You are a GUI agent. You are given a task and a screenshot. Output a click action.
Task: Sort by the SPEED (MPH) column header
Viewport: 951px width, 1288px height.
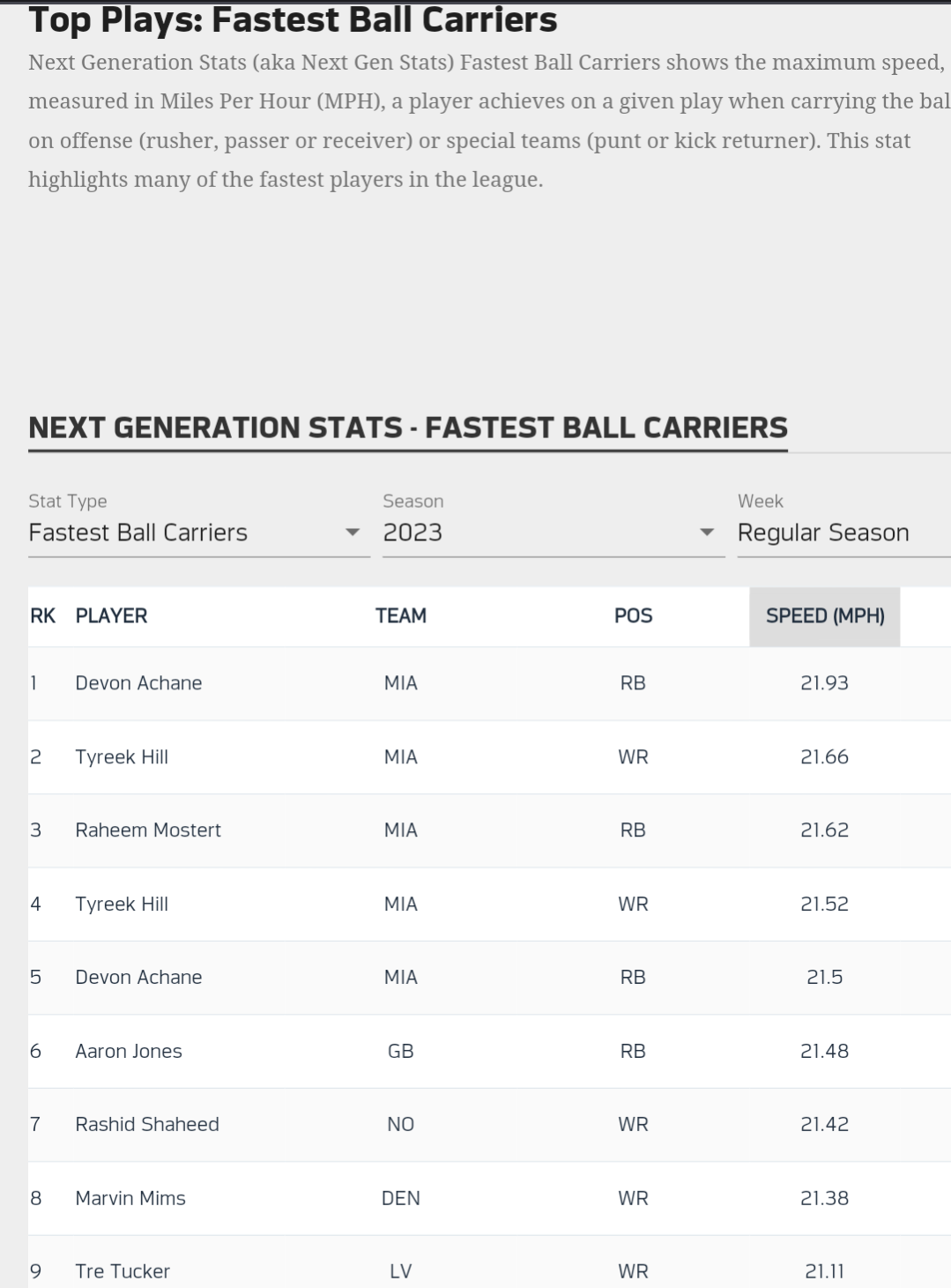click(x=825, y=616)
